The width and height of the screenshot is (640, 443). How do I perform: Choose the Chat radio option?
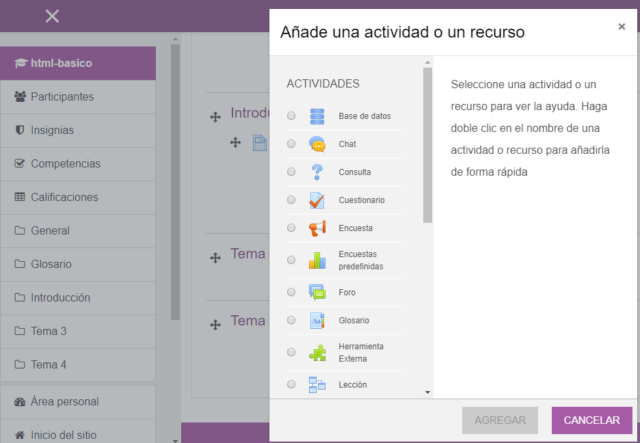pyautogui.click(x=291, y=144)
